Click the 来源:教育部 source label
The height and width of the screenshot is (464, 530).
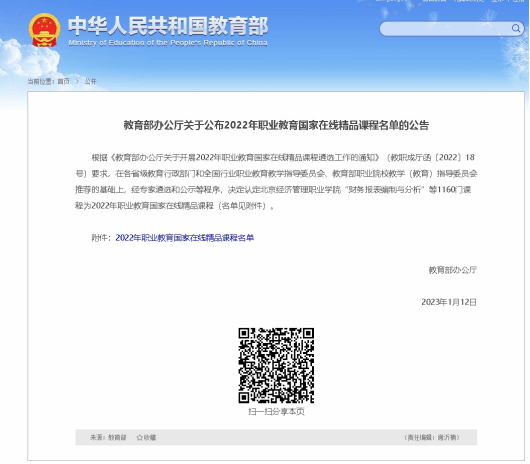(108, 438)
